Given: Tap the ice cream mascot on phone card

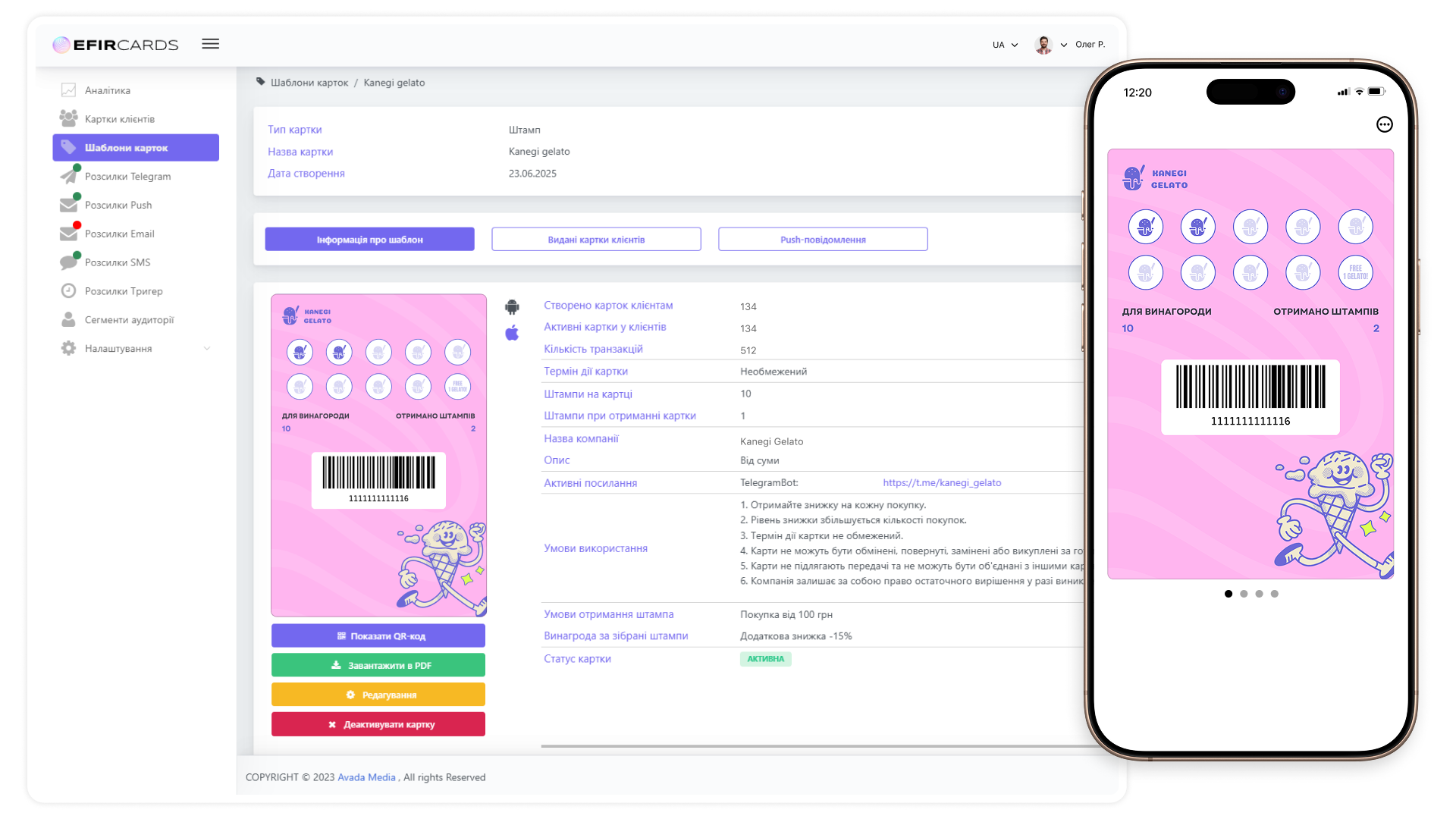Looking at the screenshot, I should click(x=1335, y=513).
